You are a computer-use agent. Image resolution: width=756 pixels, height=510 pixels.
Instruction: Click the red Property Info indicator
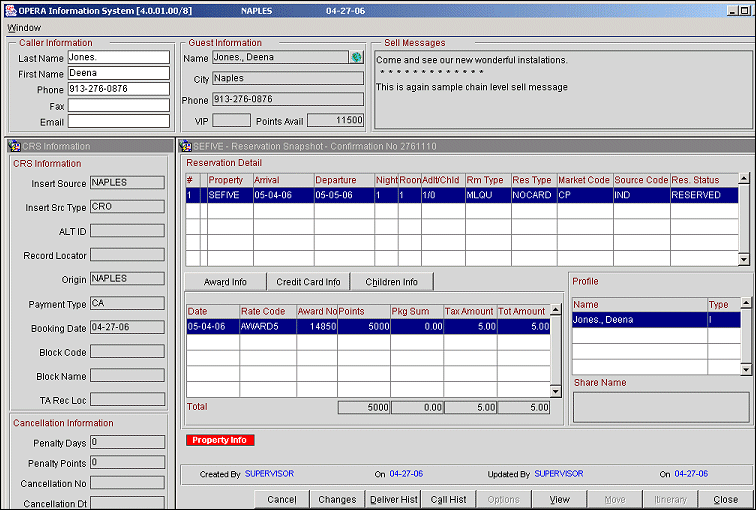coord(220,440)
